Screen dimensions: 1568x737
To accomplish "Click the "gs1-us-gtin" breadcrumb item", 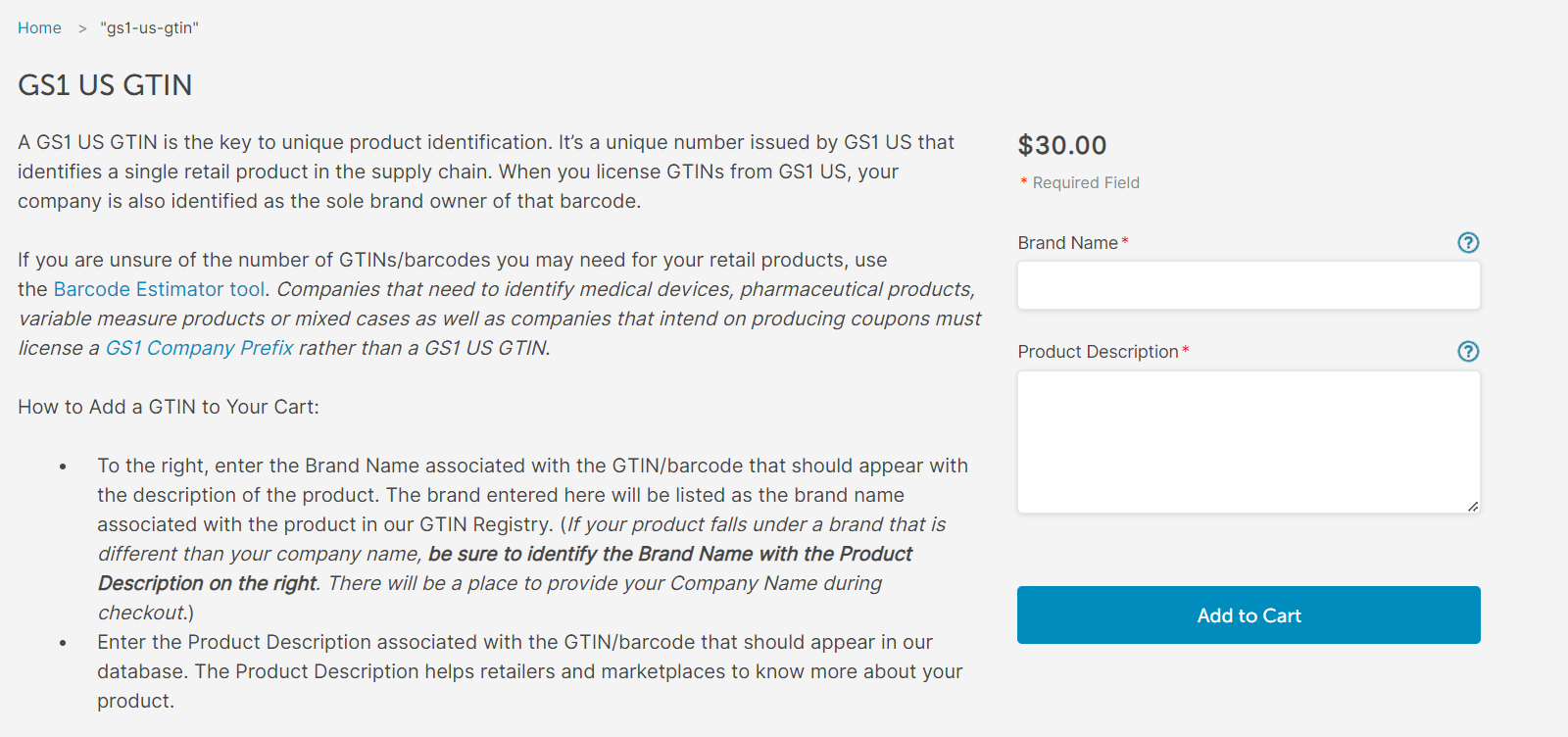I will point(149,27).
